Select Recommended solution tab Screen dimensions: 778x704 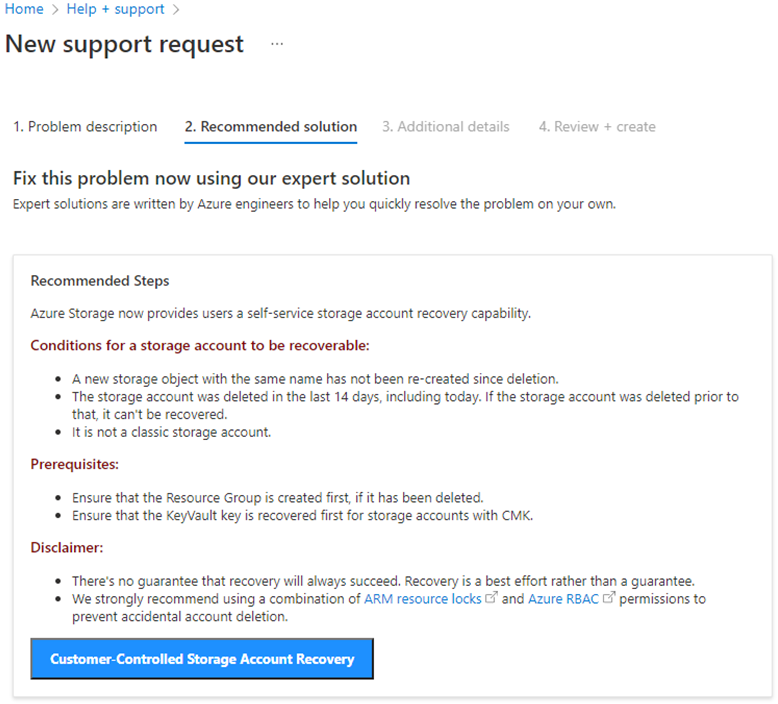tap(271, 127)
